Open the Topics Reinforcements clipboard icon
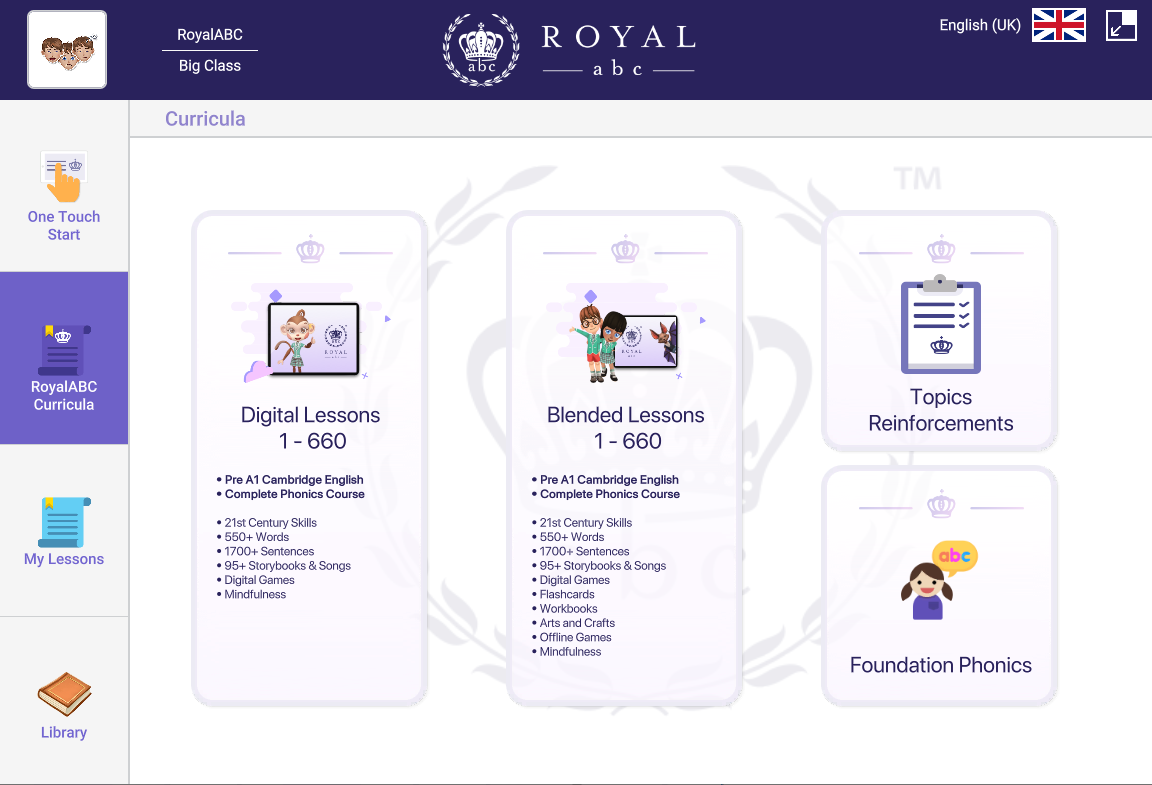 click(x=940, y=324)
